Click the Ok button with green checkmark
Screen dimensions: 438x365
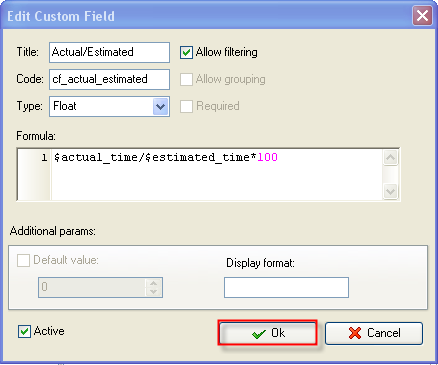click(x=268, y=333)
